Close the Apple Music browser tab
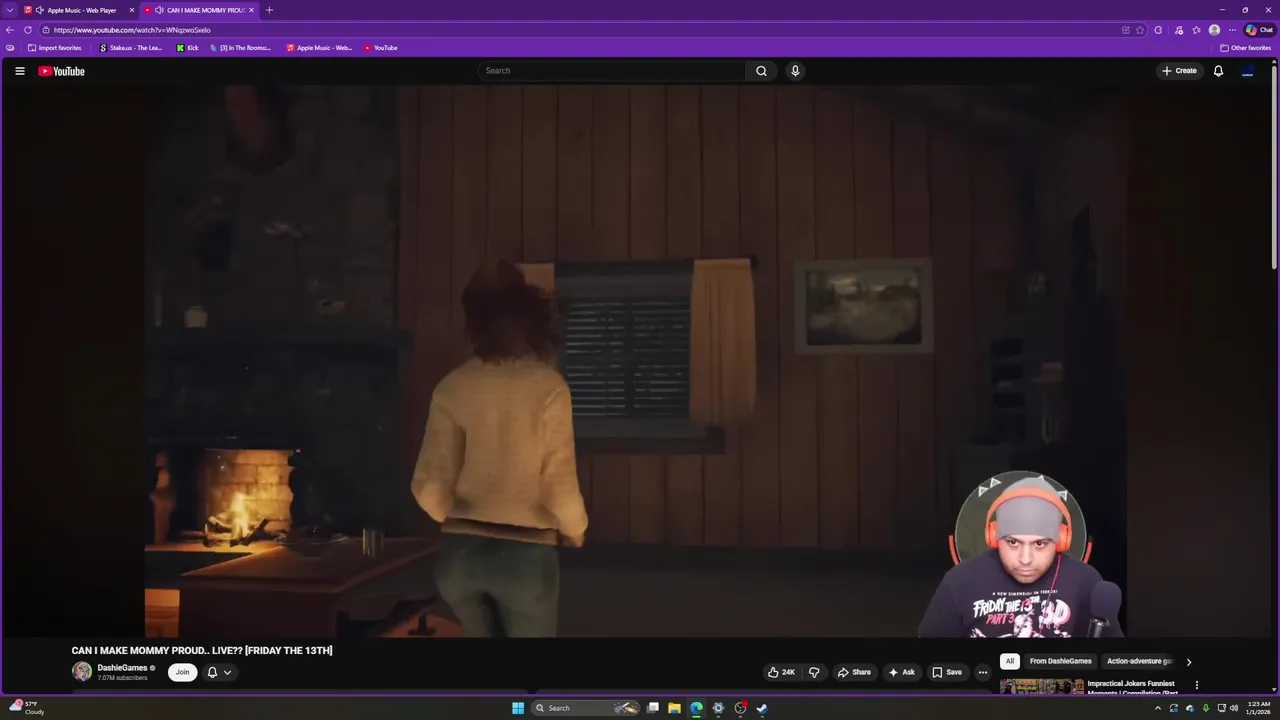 [131, 10]
